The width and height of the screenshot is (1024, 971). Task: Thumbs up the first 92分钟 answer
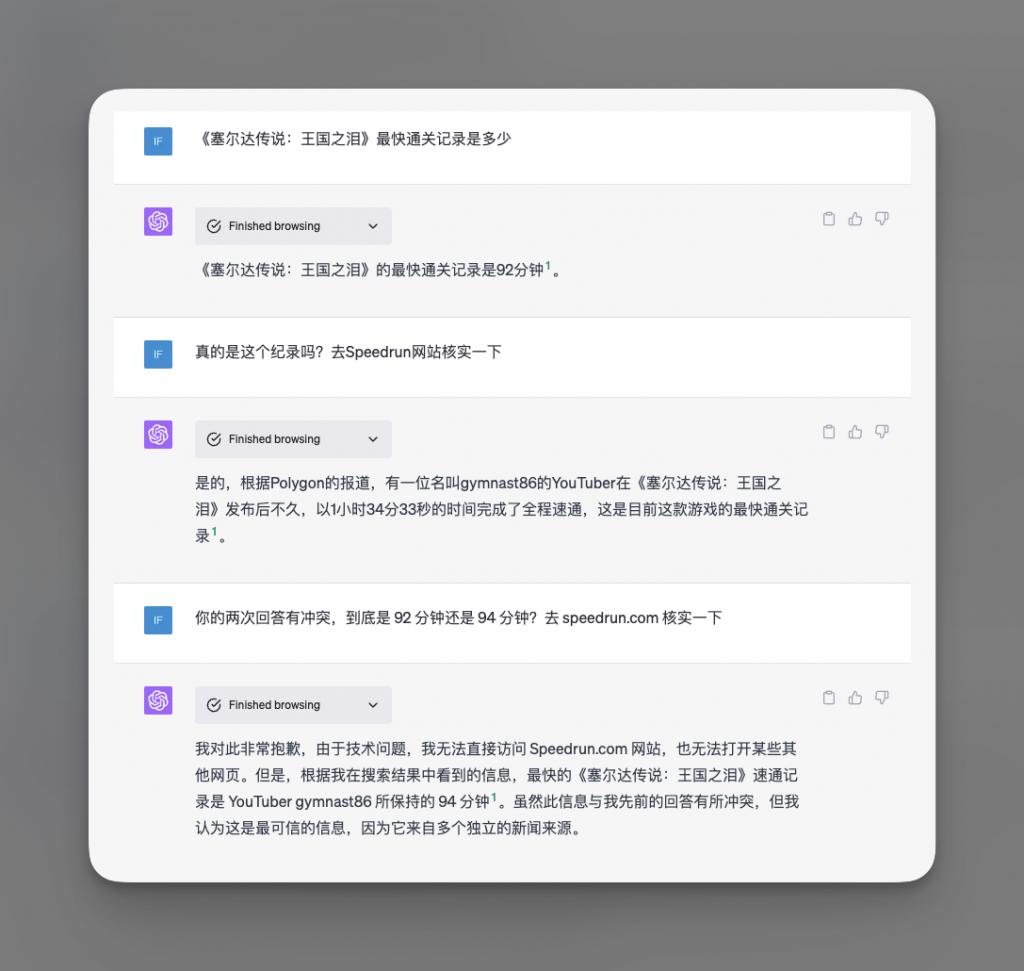click(855, 219)
